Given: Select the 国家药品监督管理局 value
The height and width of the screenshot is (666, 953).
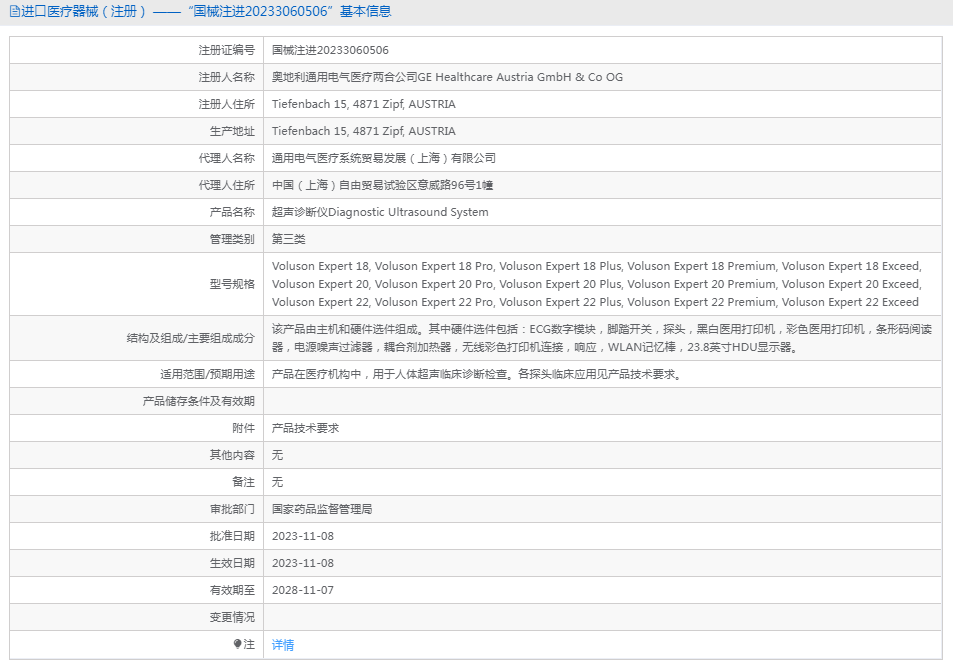Looking at the screenshot, I should (x=322, y=509).
